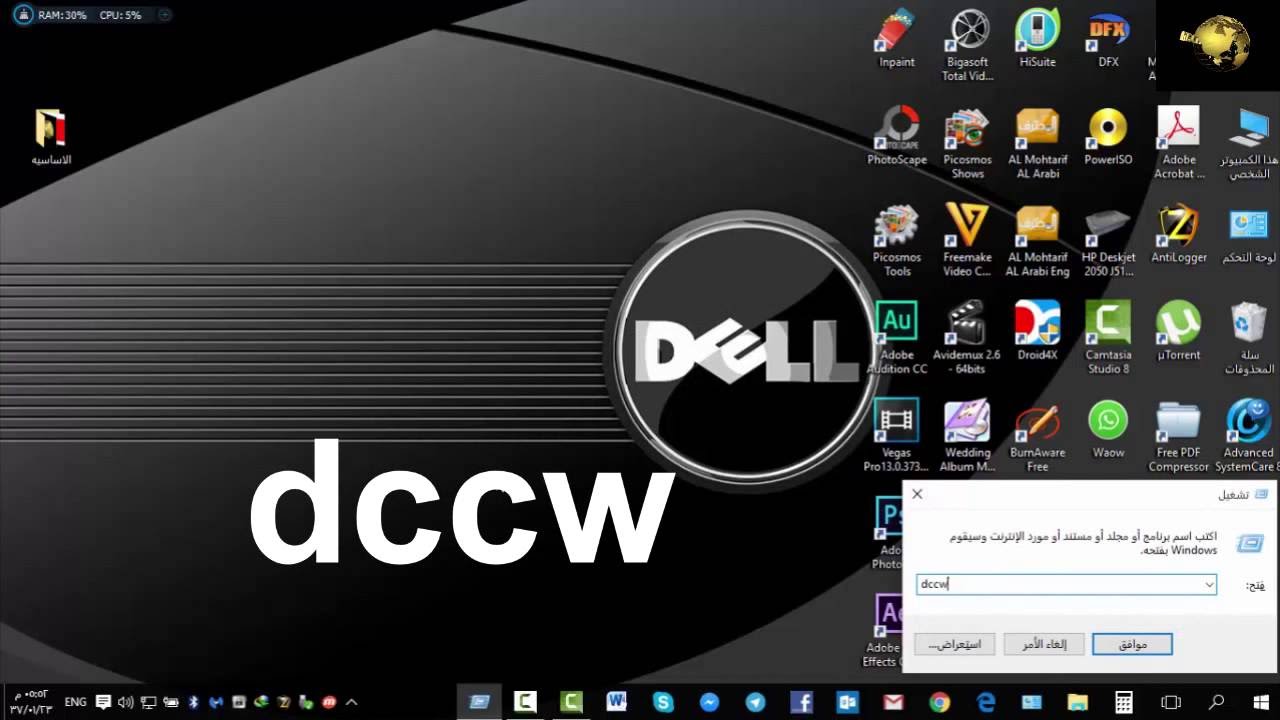Select the Wedding Album Maker icon
1280x720 pixels.
coord(967,435)
